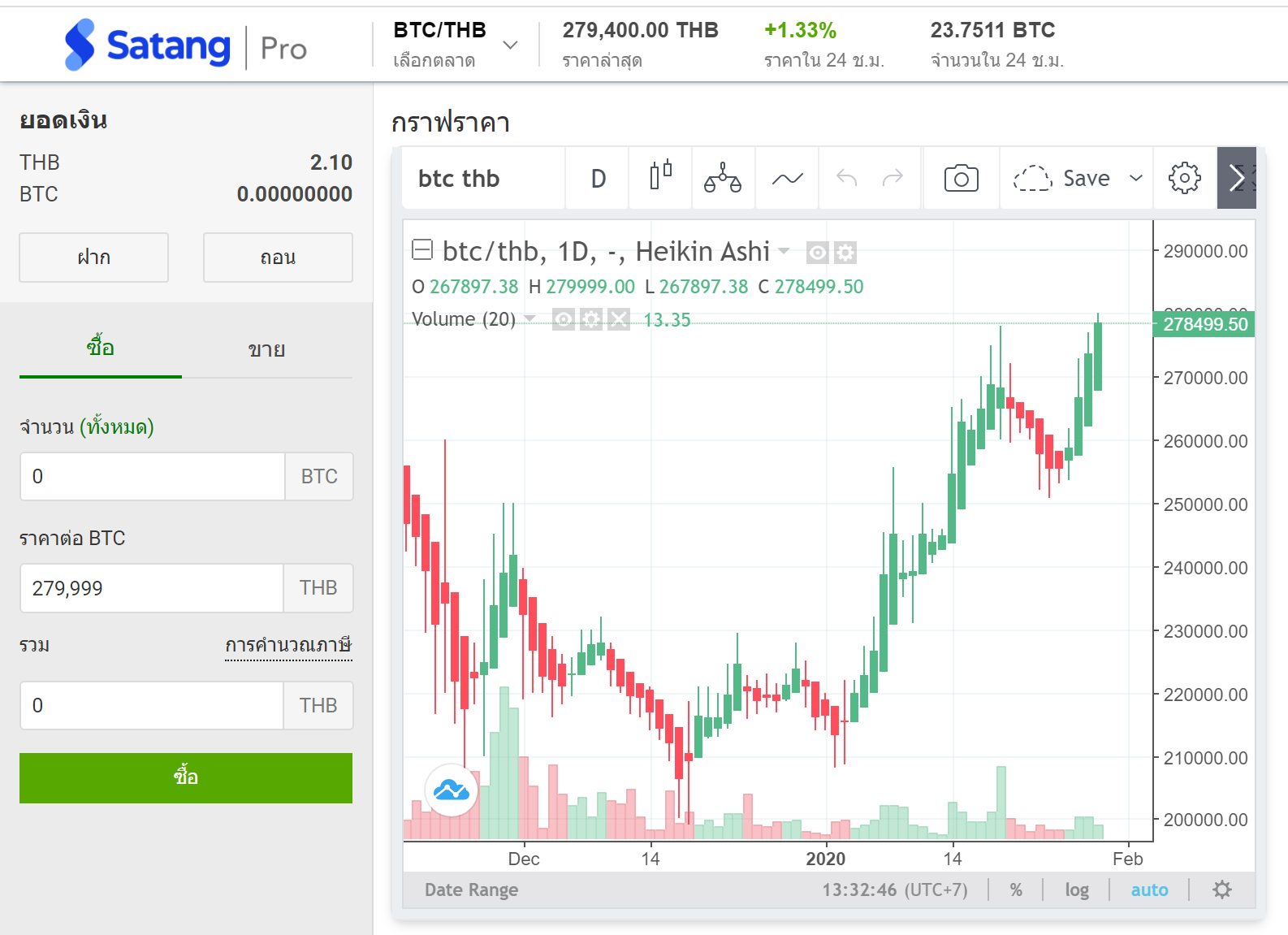Image resolution: width=1288 pixels, height=935 pixels.
Task: Toggle the log scale option
Action: click(1077, 890)
